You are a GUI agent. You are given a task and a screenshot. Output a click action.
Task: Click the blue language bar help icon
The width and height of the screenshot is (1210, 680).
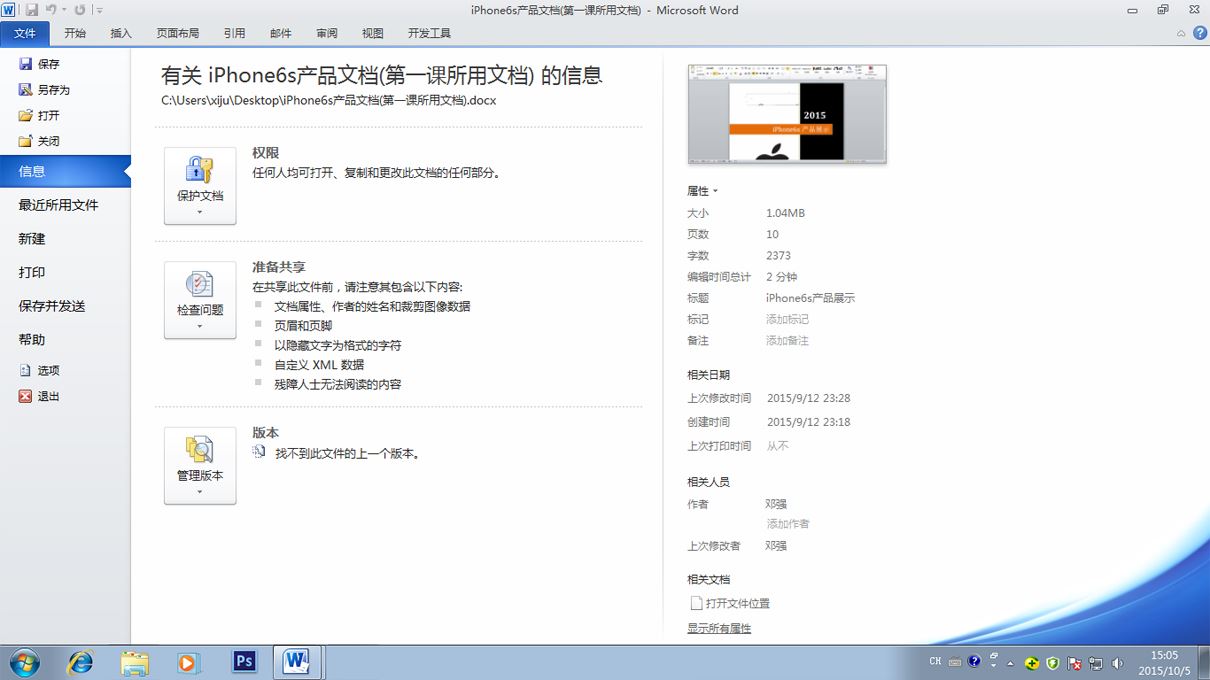point(975,661)
